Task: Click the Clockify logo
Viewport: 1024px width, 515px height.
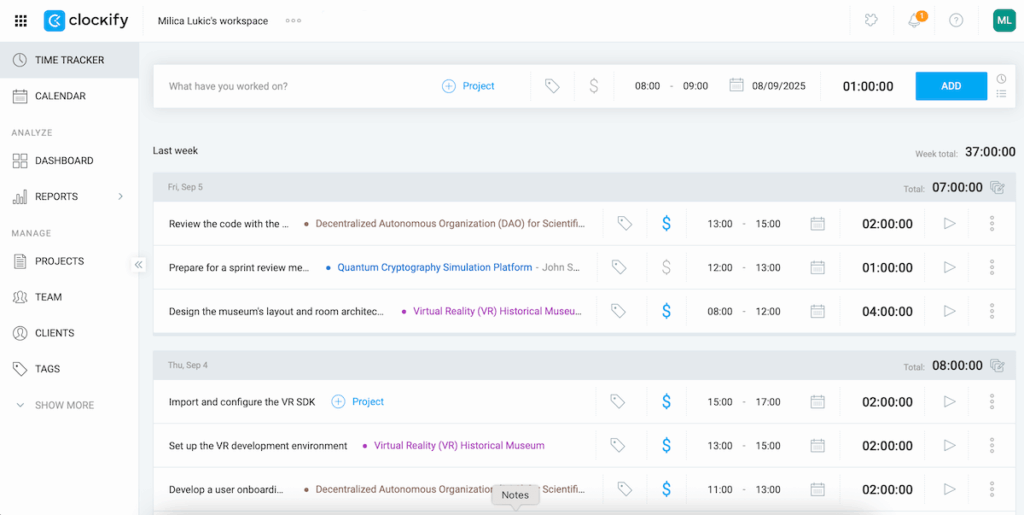Action: pyautogui.click(x=86, y=21)
